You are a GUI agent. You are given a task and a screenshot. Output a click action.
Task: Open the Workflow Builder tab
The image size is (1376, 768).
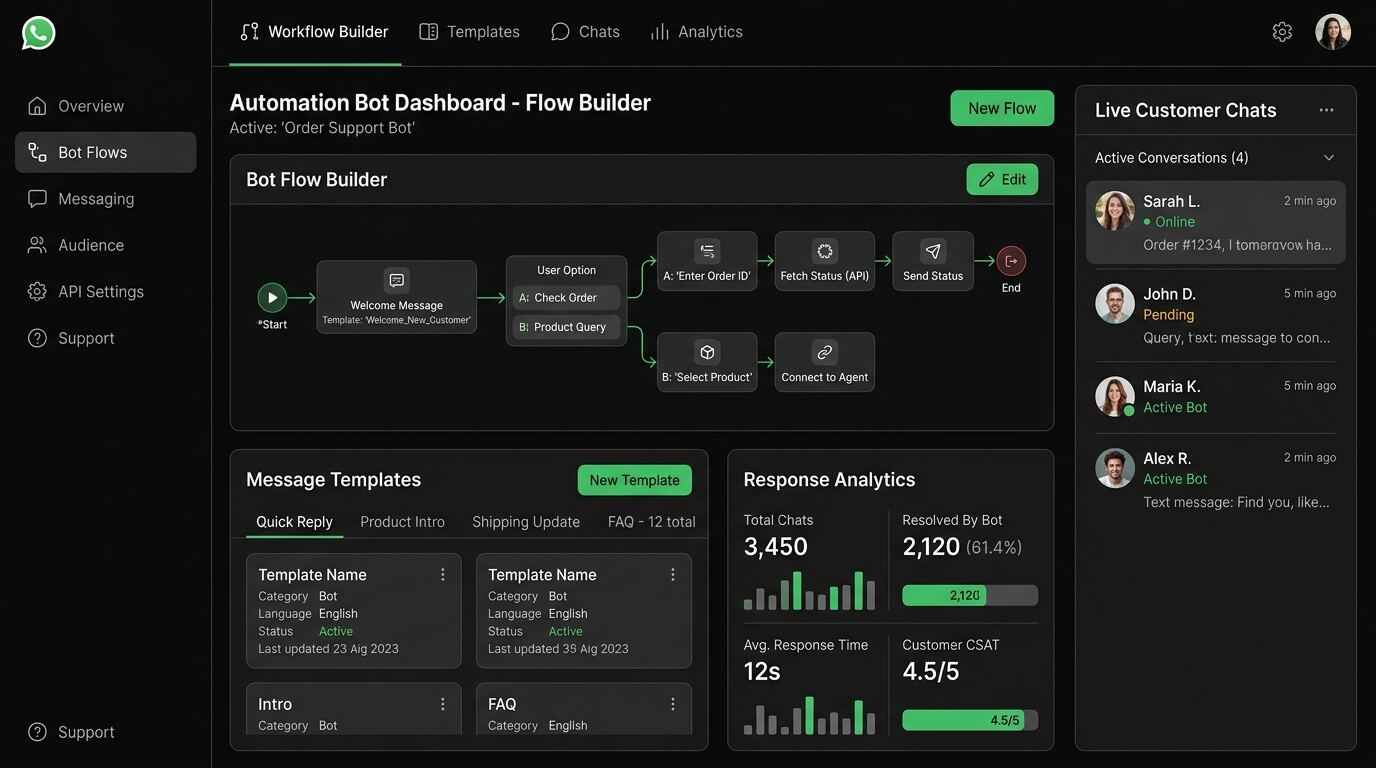coord(315,32)
